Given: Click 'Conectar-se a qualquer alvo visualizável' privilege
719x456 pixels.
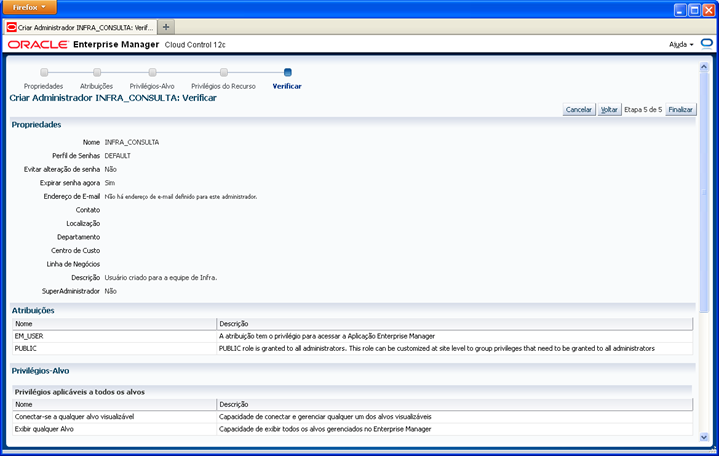Looking at the screenshot, I should click(x=74, y=417).
